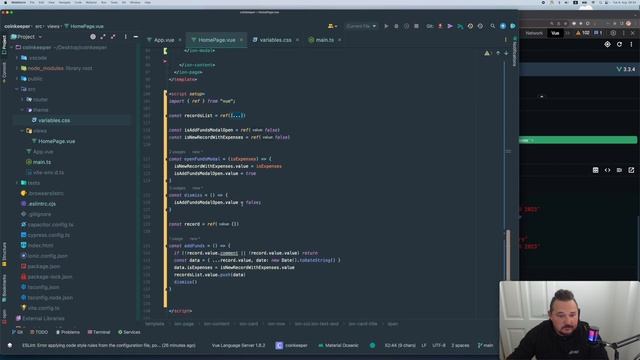This screenshot has width=640, height=360.
Task: Switch to App.vue editor tab
Action: [164, 40]
